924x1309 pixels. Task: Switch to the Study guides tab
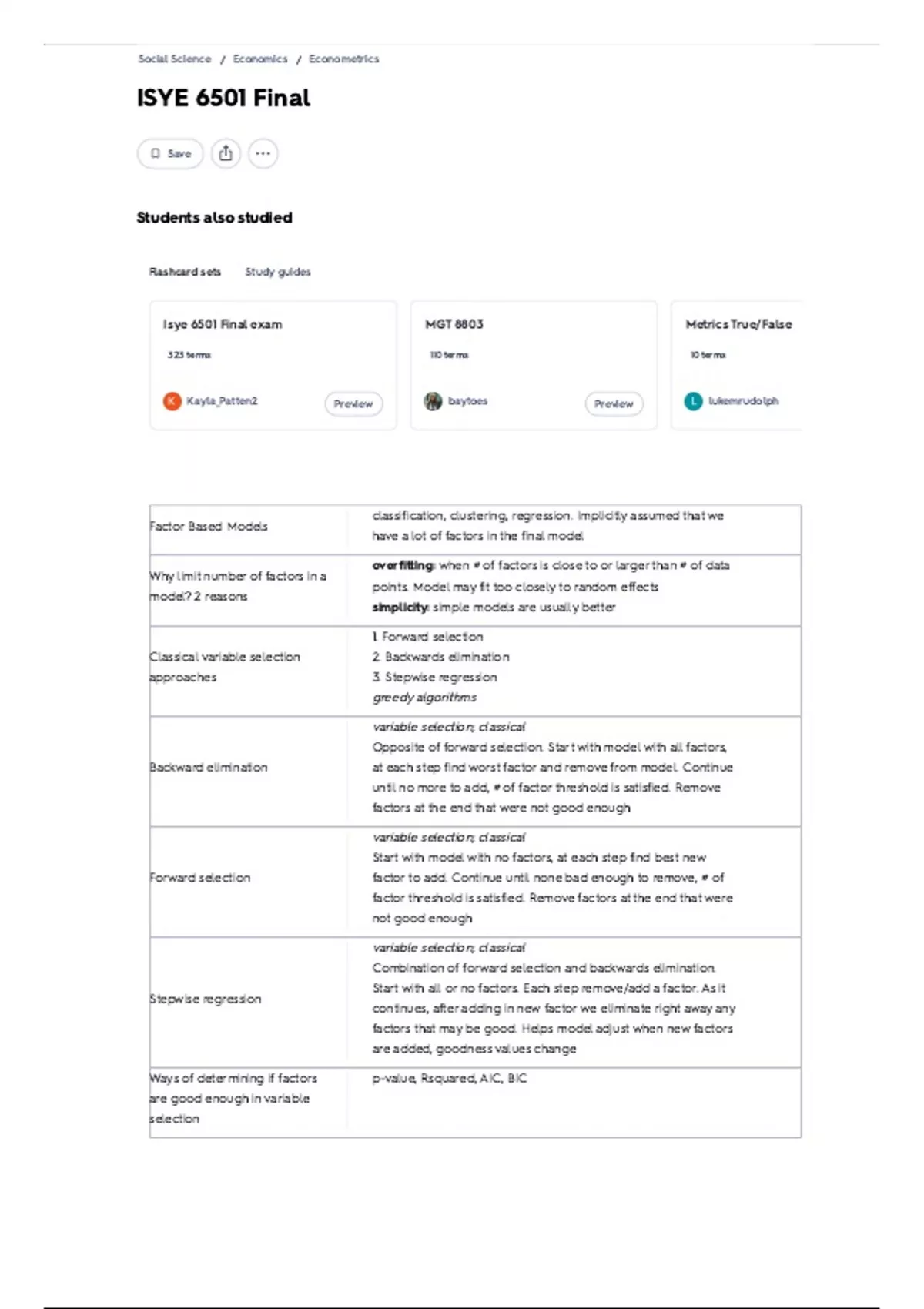point(278,272)
